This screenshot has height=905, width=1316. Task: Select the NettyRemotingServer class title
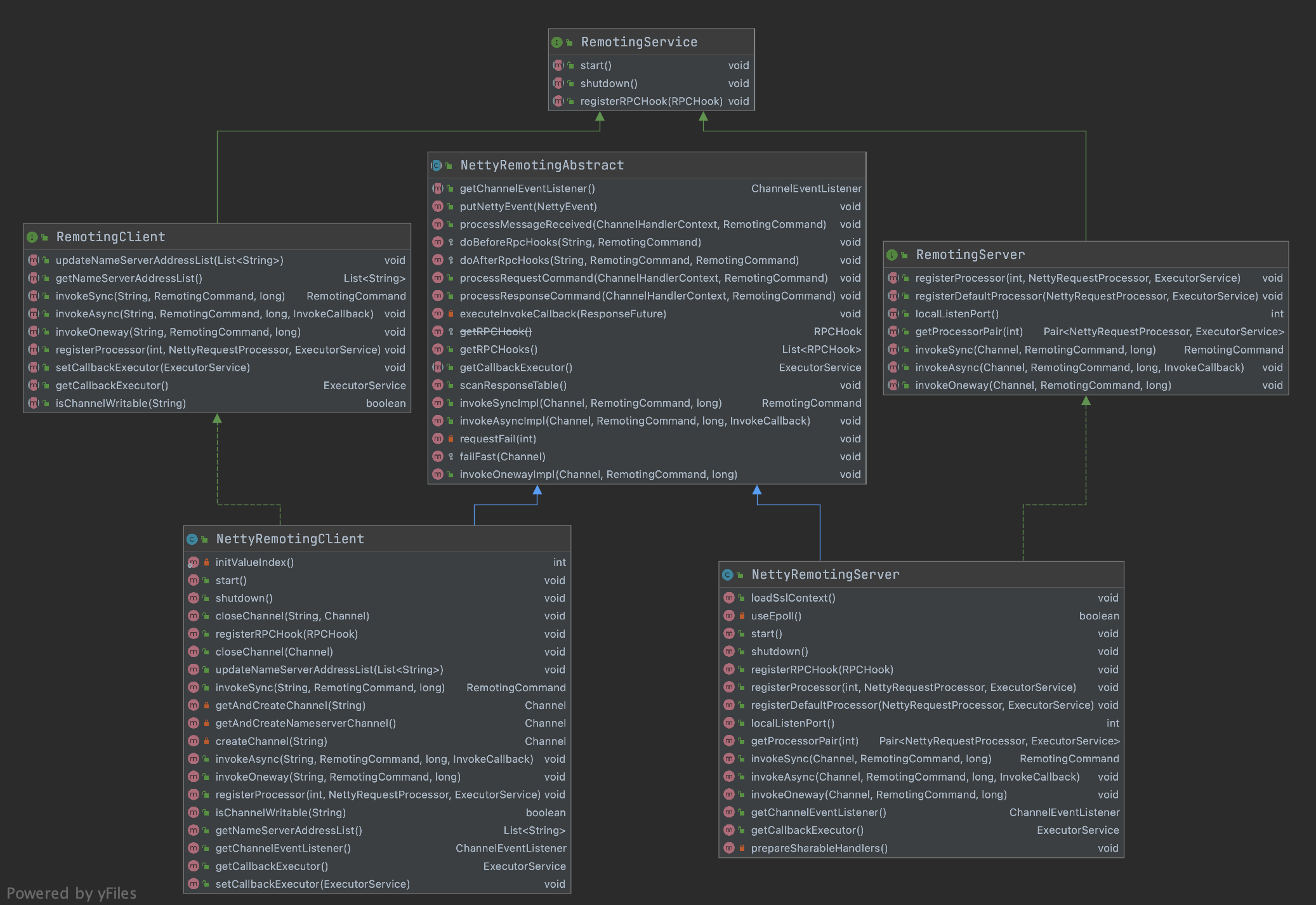(x=825, y=574)
